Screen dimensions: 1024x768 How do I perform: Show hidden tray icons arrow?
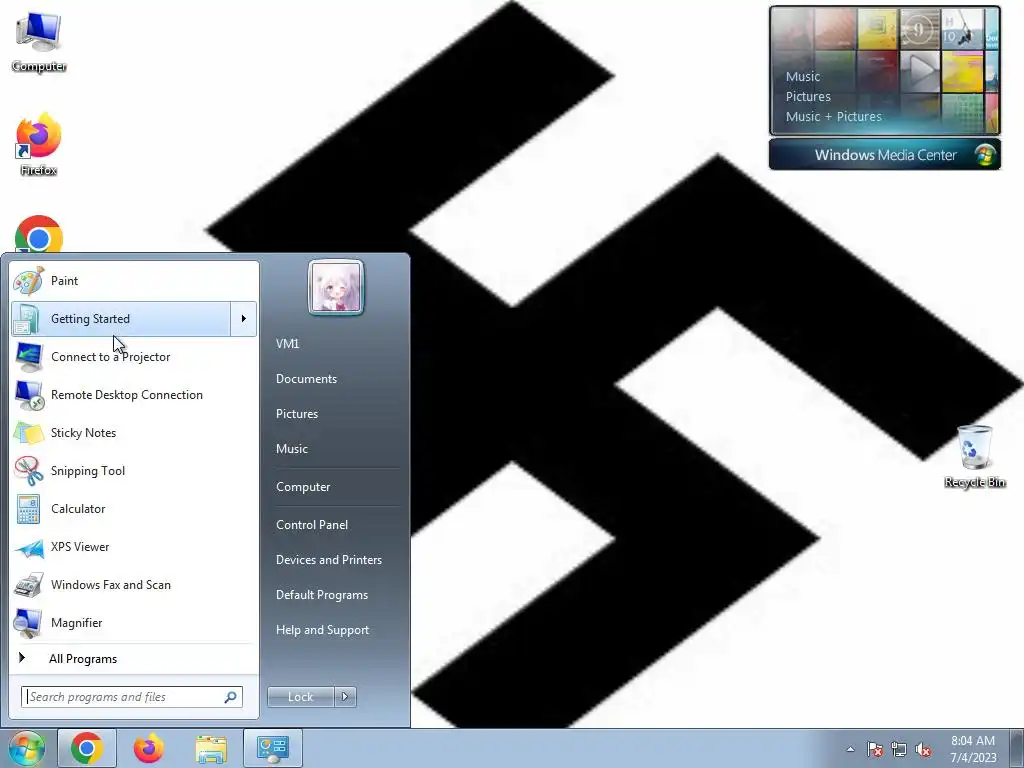tap(850, 749)
